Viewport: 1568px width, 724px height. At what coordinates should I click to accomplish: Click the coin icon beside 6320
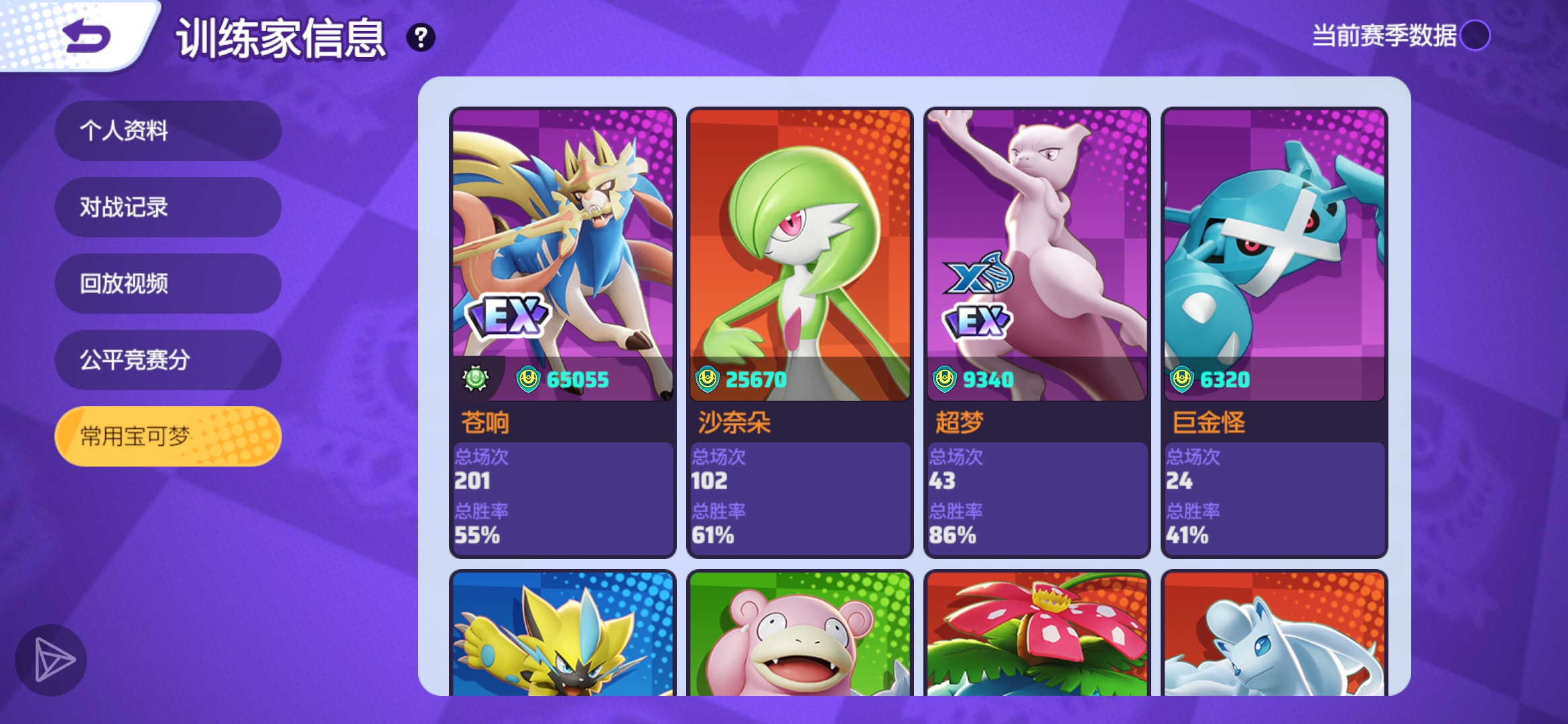(x=1182, y=379)
